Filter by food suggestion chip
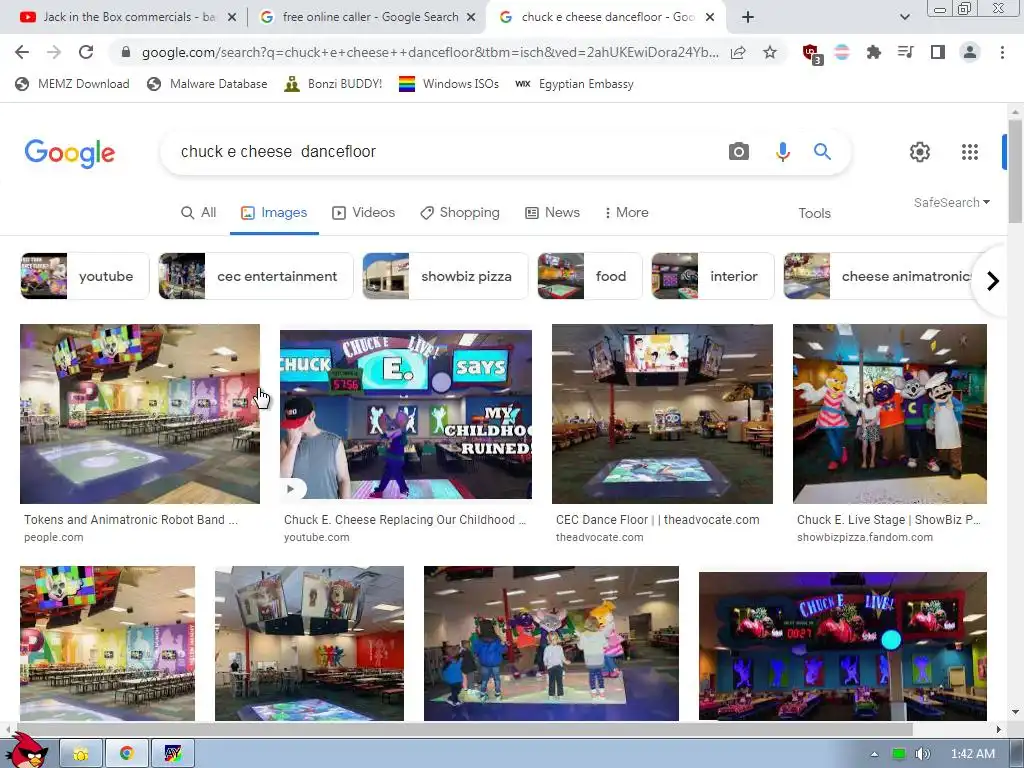The height and width of the screenshot is (768, 1024). point(590,276)
